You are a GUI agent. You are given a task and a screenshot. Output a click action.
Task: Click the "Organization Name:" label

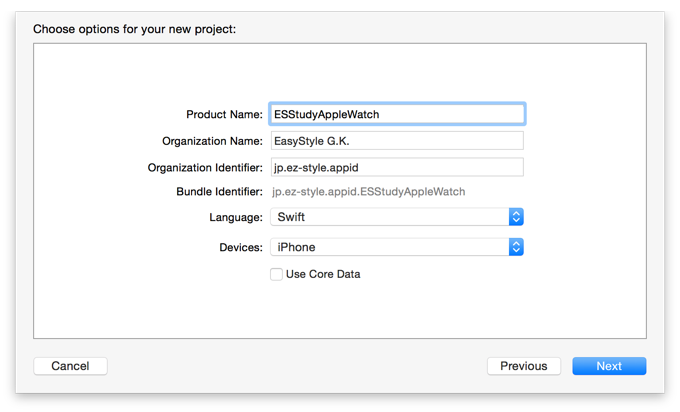[x=212, y=141]
